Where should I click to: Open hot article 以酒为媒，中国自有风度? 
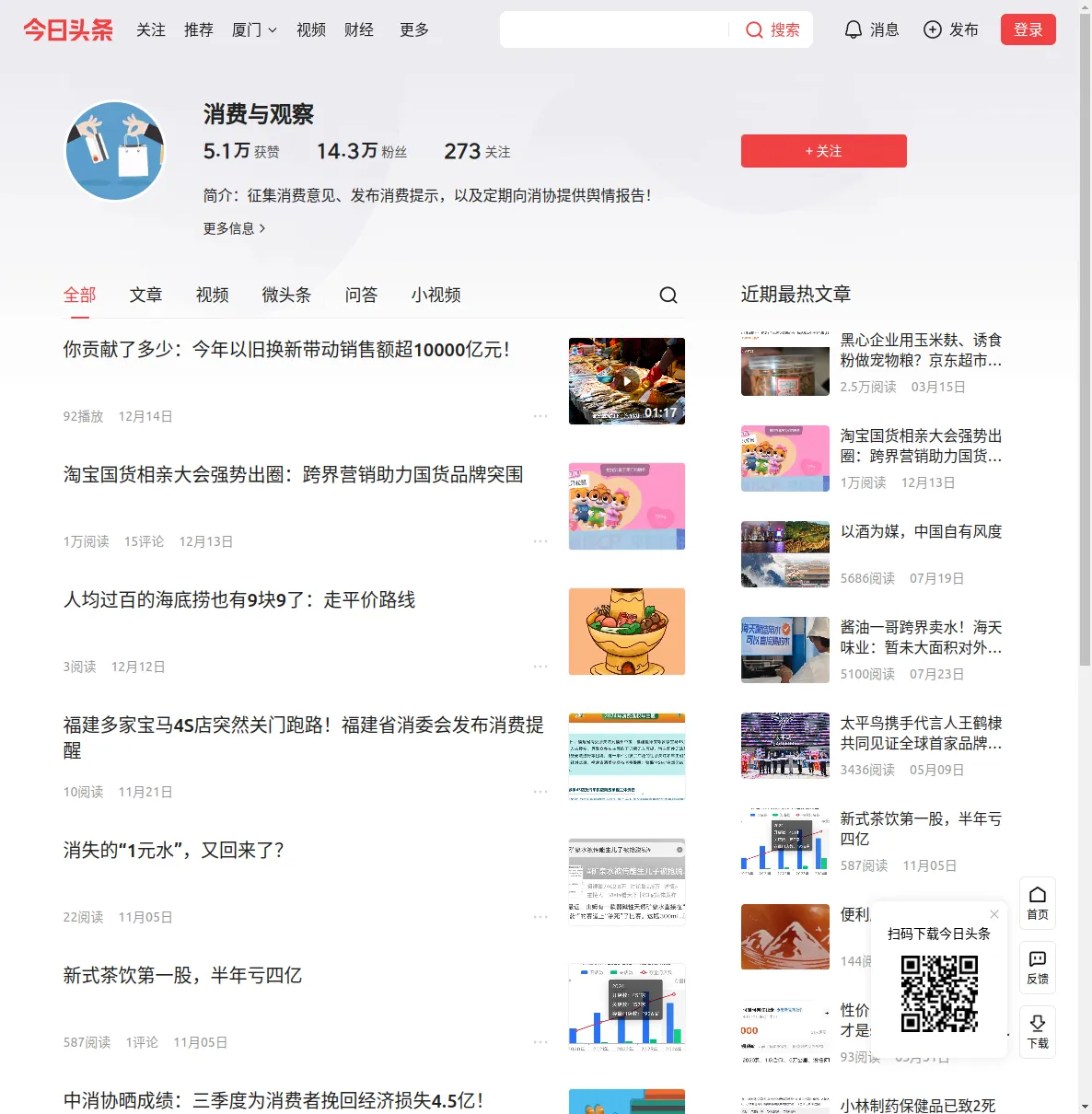[x=922, y=532]
